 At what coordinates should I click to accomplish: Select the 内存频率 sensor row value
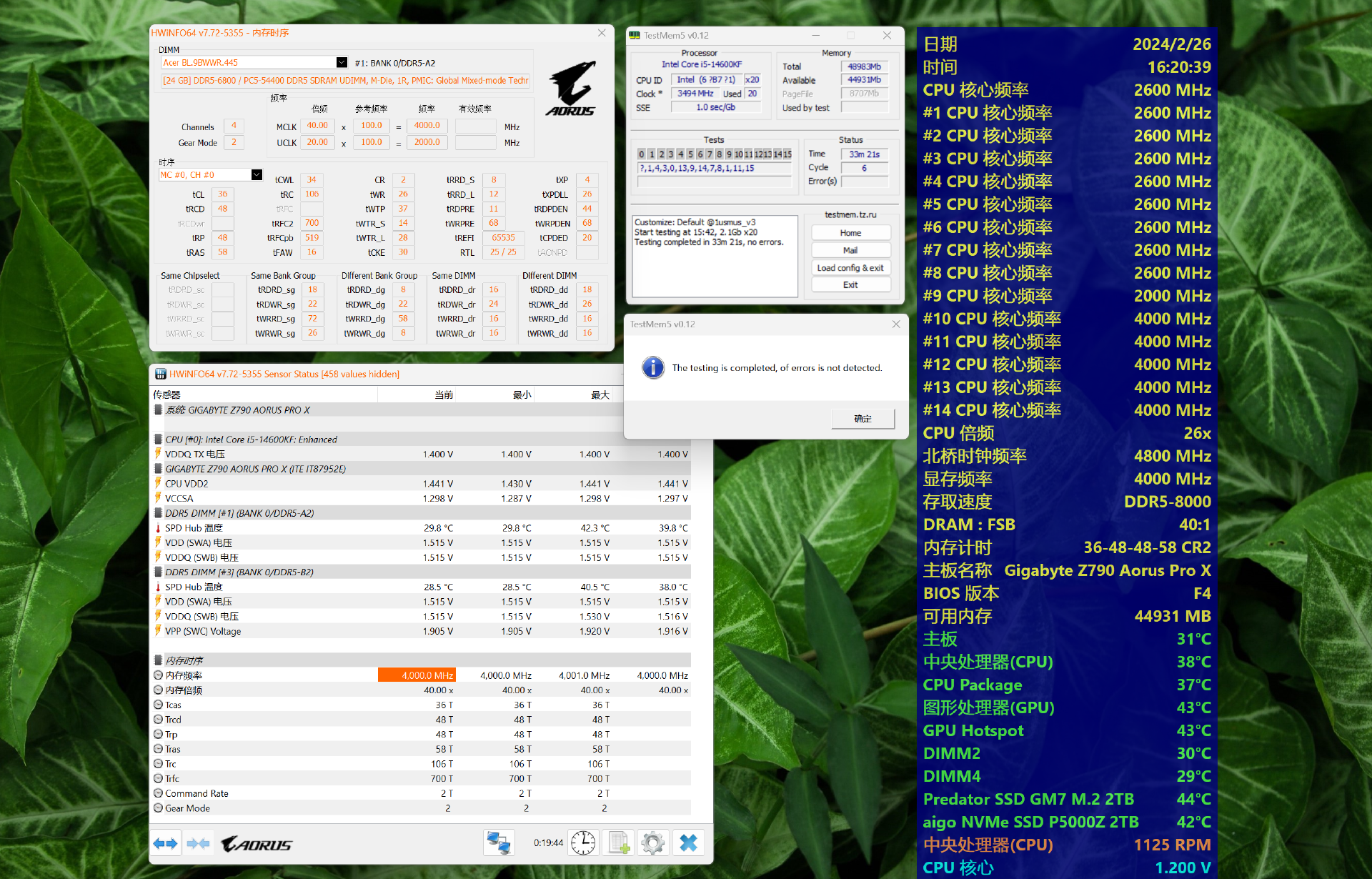click(x=417, y=675)
